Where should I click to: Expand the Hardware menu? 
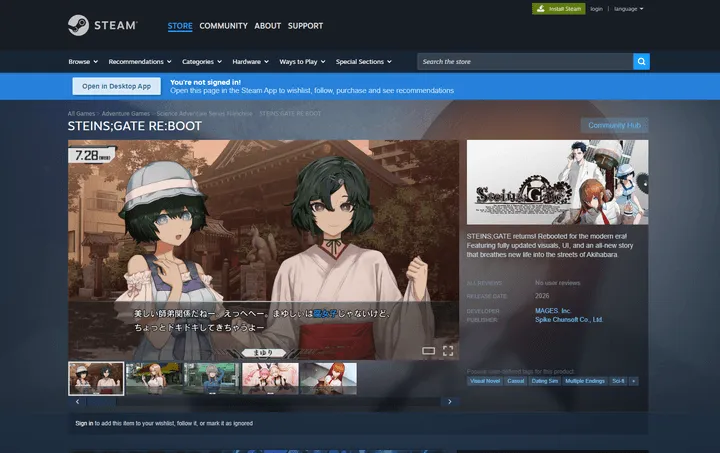coord(251,62)
